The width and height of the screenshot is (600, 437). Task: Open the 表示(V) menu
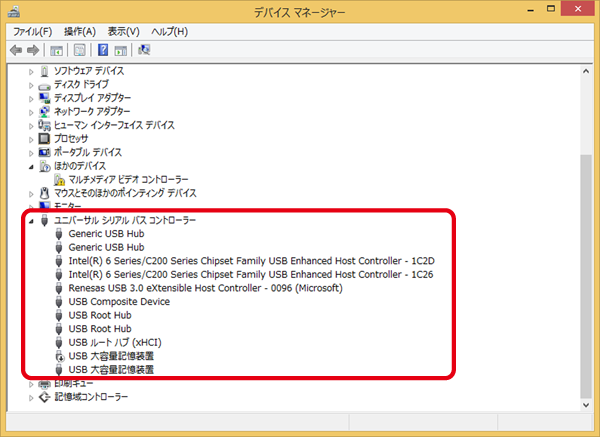click(x=123, y=31)
